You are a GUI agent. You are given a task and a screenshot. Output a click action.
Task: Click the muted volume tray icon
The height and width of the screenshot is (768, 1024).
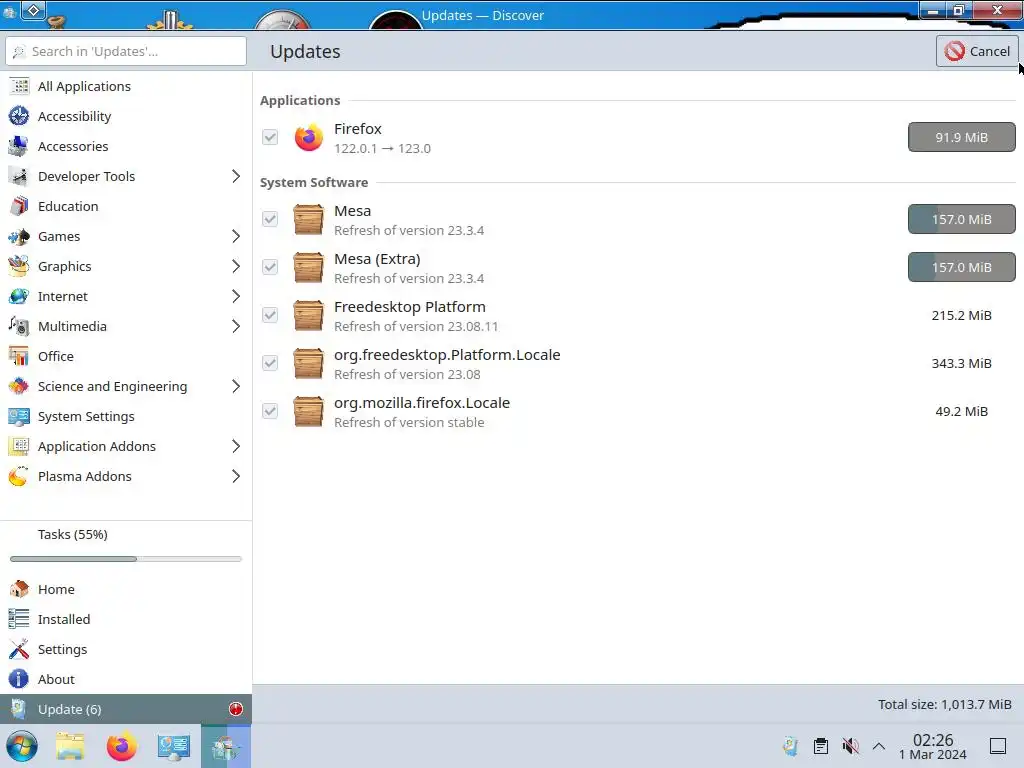coord(850,746)
